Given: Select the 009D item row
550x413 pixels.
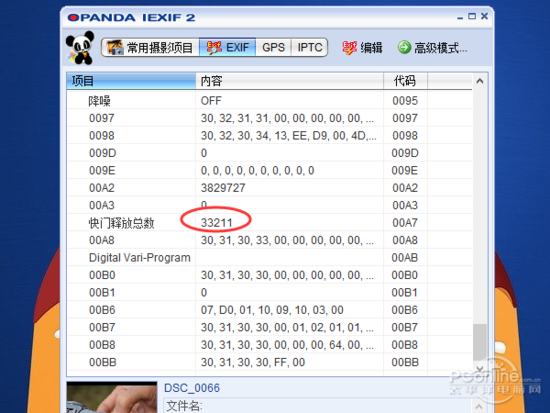Looking at the screenshot, I should (x=269, y=153).
